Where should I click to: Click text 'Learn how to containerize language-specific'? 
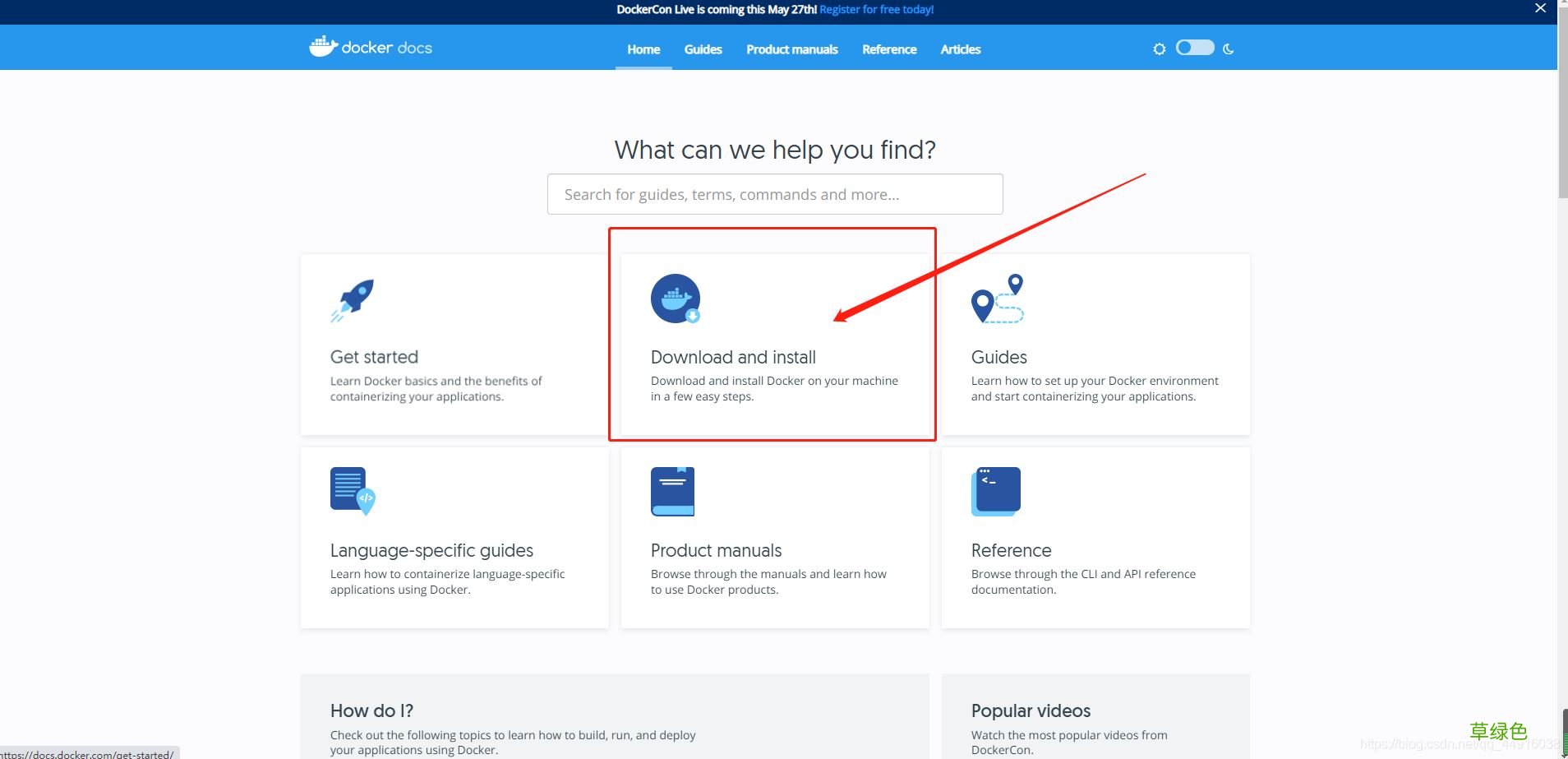447,574
